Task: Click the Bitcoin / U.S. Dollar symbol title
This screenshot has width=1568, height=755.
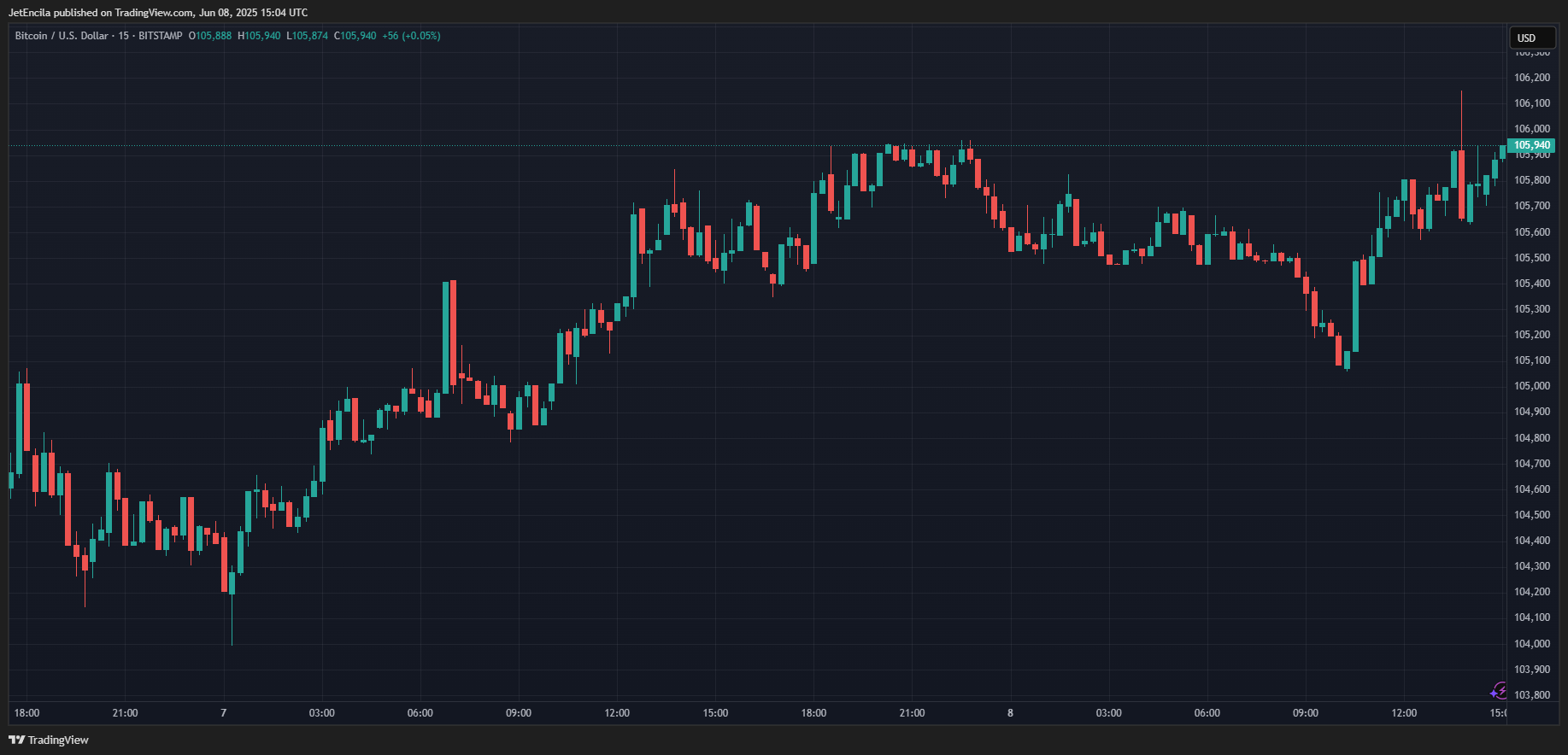Action: click(62, 36)
